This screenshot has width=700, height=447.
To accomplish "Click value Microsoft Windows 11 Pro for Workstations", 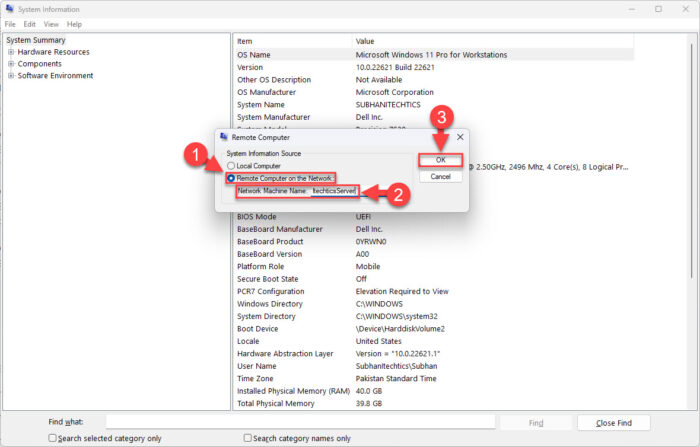I will click(x=431, y=55).
